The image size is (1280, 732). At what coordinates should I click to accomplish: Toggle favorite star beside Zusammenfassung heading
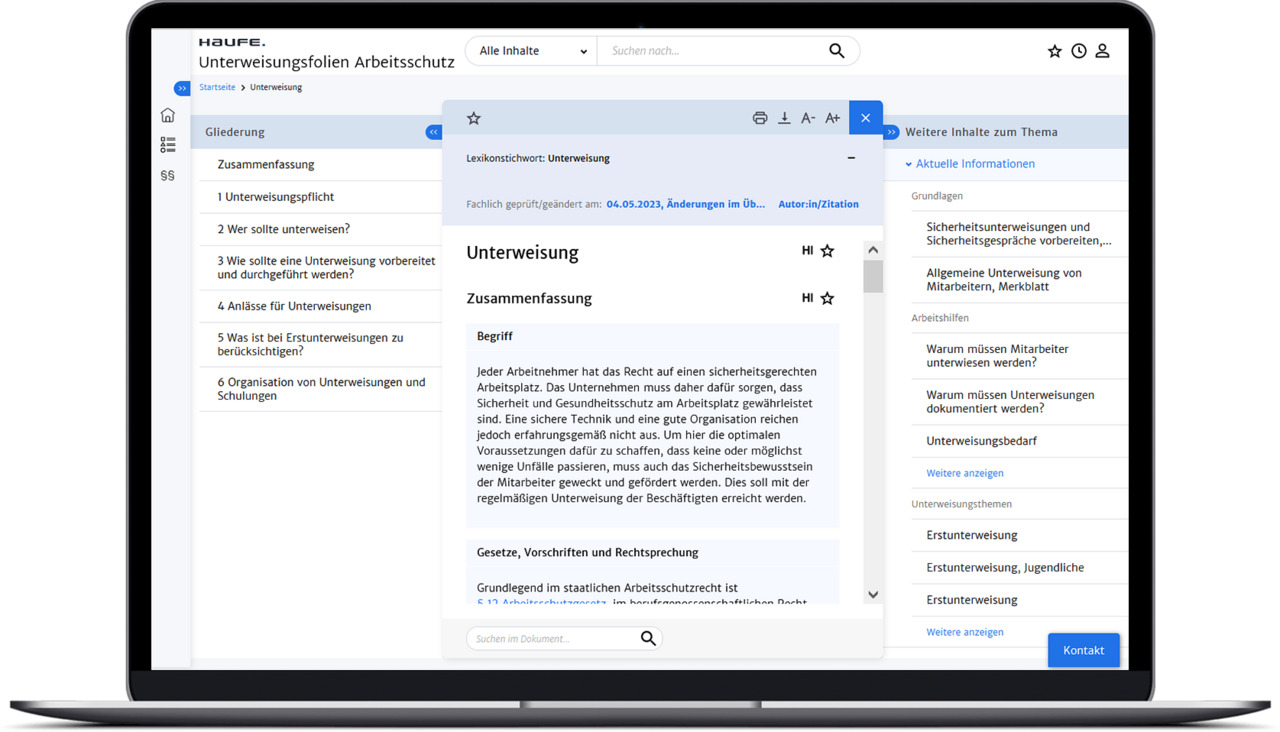pos(827,298)
